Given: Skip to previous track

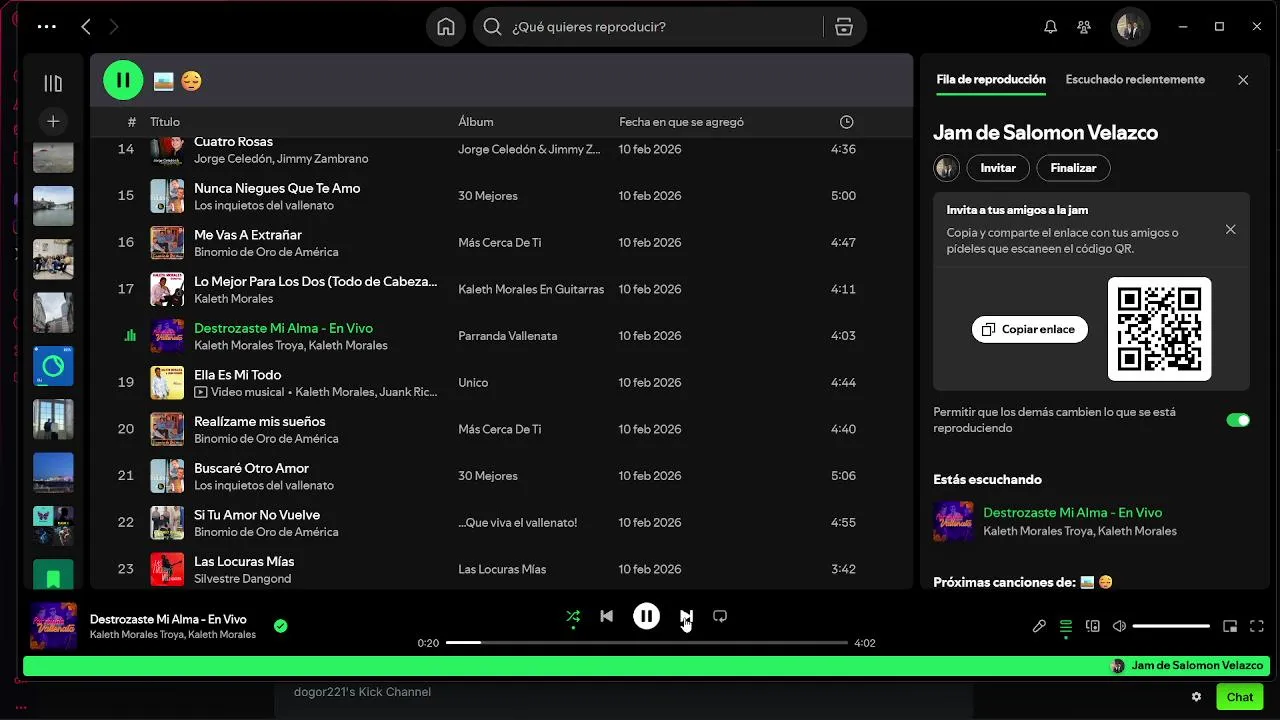Looking at the screenshot, I should (x=606, y=616).
